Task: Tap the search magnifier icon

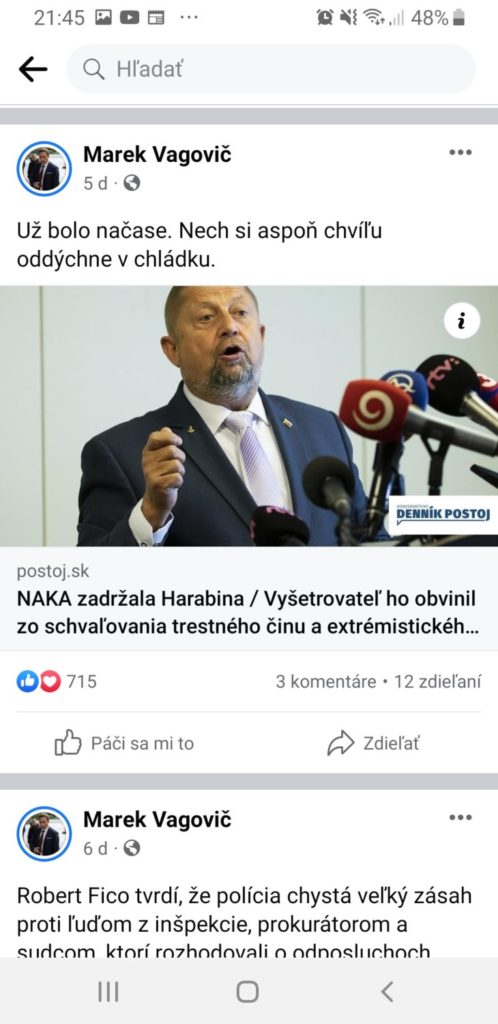Action: tap(94, 69)
